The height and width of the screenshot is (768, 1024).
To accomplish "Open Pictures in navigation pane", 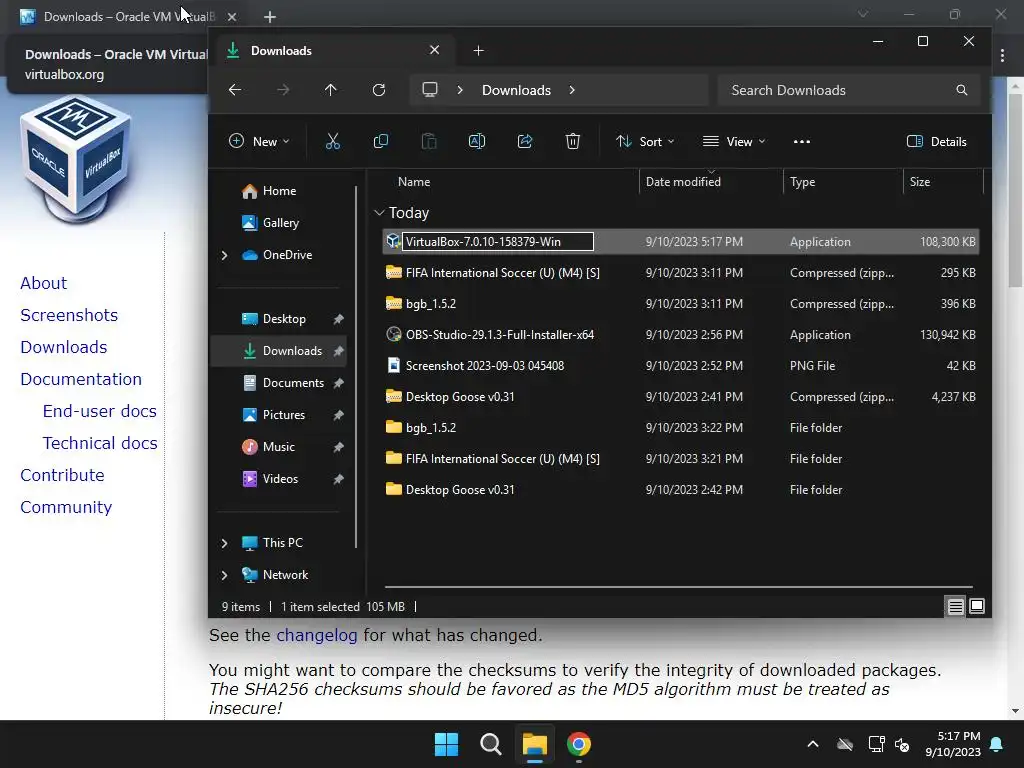I will point(284,415).
